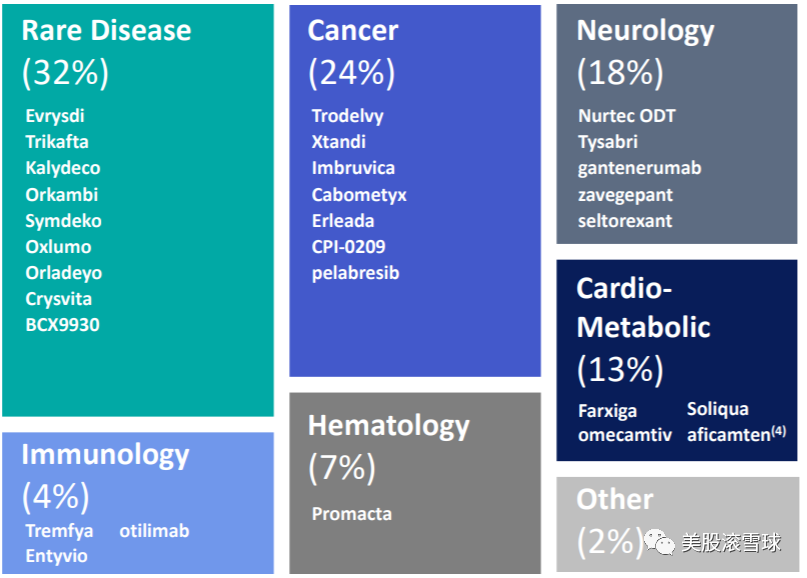
Task: Click the 美股滚雪球 watermark text
Action: pyautogui.click(x=732, y=543)
